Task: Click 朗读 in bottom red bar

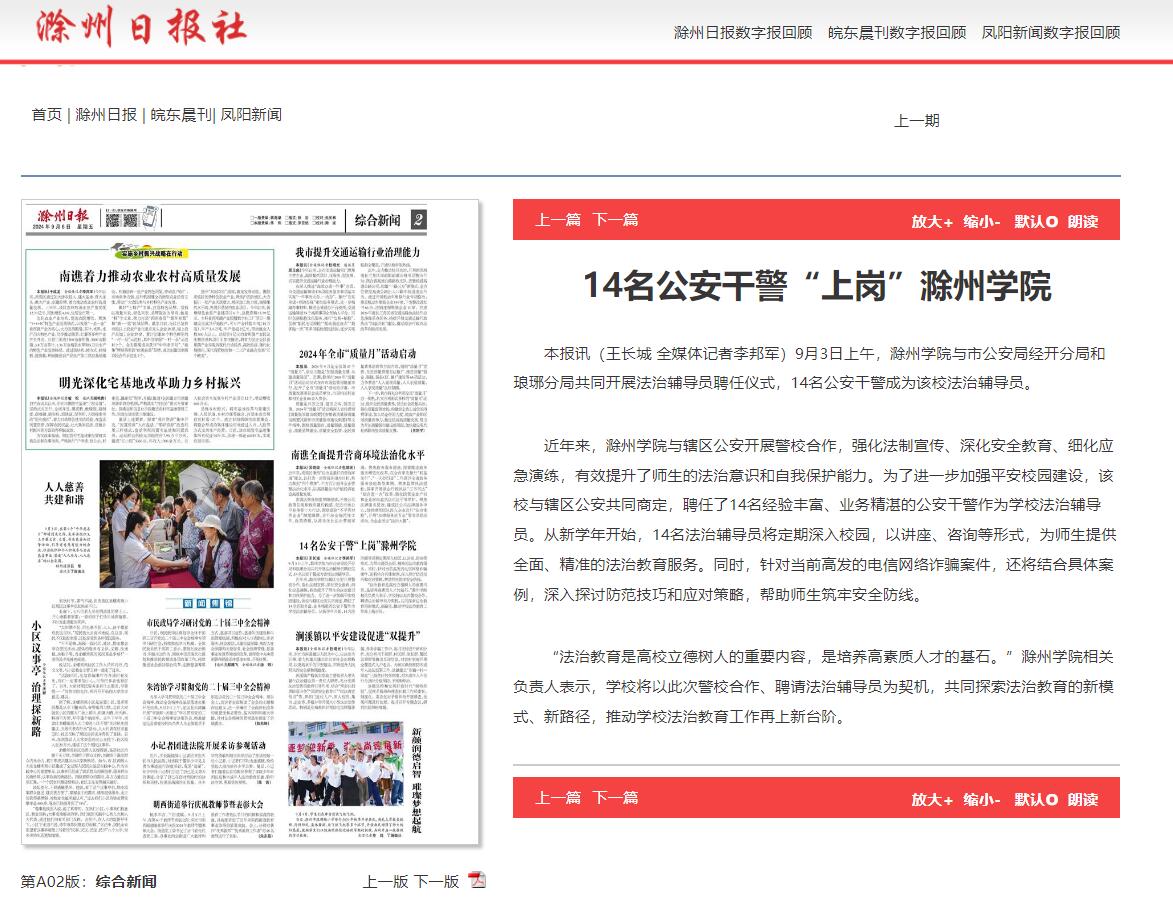Action: point(1082,800)
